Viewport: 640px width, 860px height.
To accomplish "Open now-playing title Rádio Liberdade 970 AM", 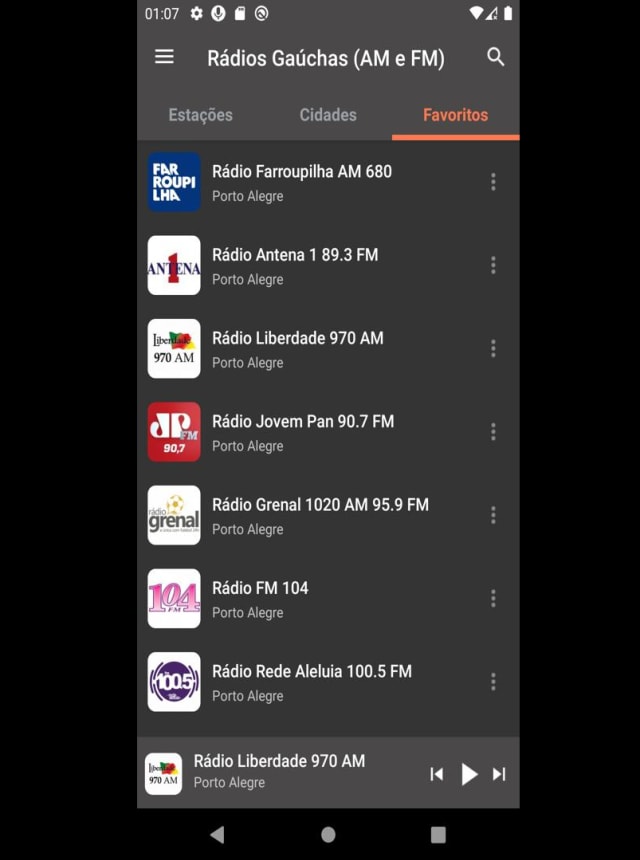I will (x=279, y=761).
